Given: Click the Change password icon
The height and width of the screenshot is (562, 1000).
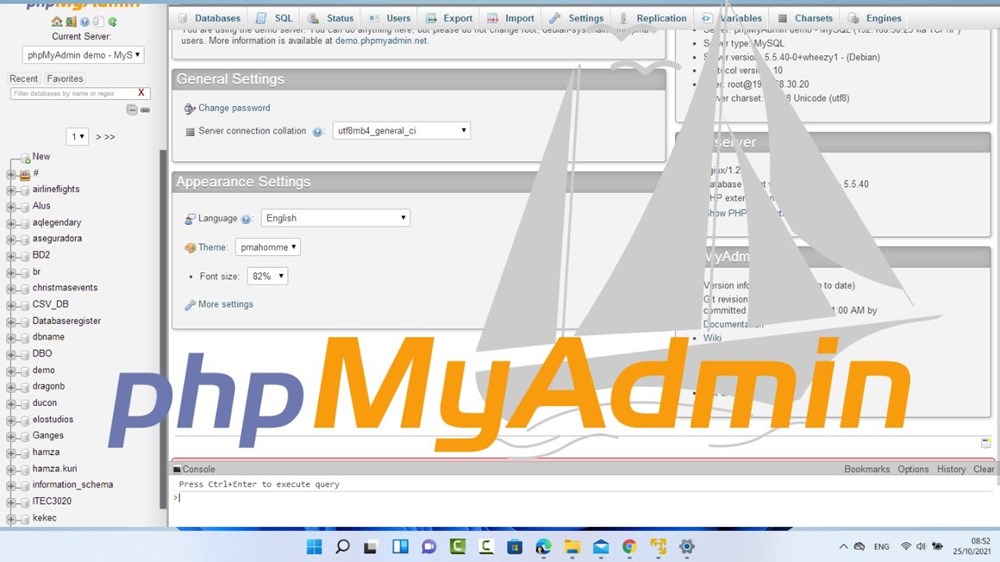Looking at the screenshot, I should pos(189,108).
